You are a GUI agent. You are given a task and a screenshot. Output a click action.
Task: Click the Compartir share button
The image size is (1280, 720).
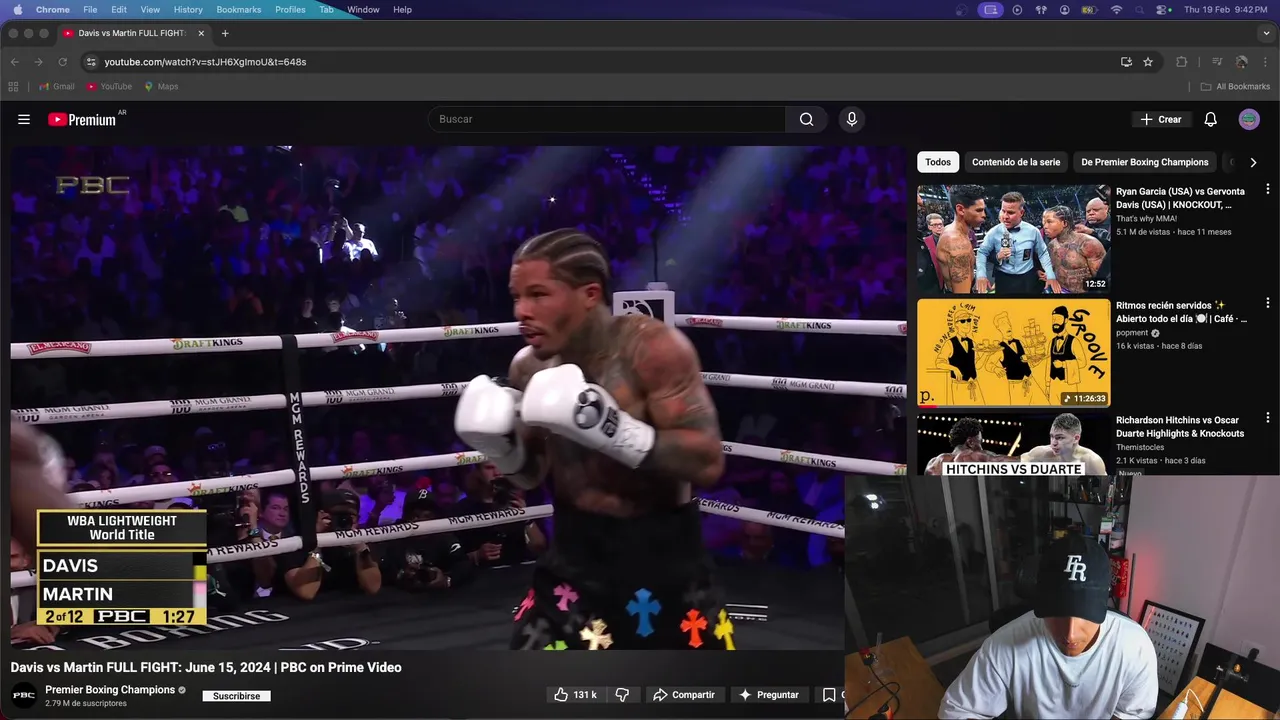684,694
